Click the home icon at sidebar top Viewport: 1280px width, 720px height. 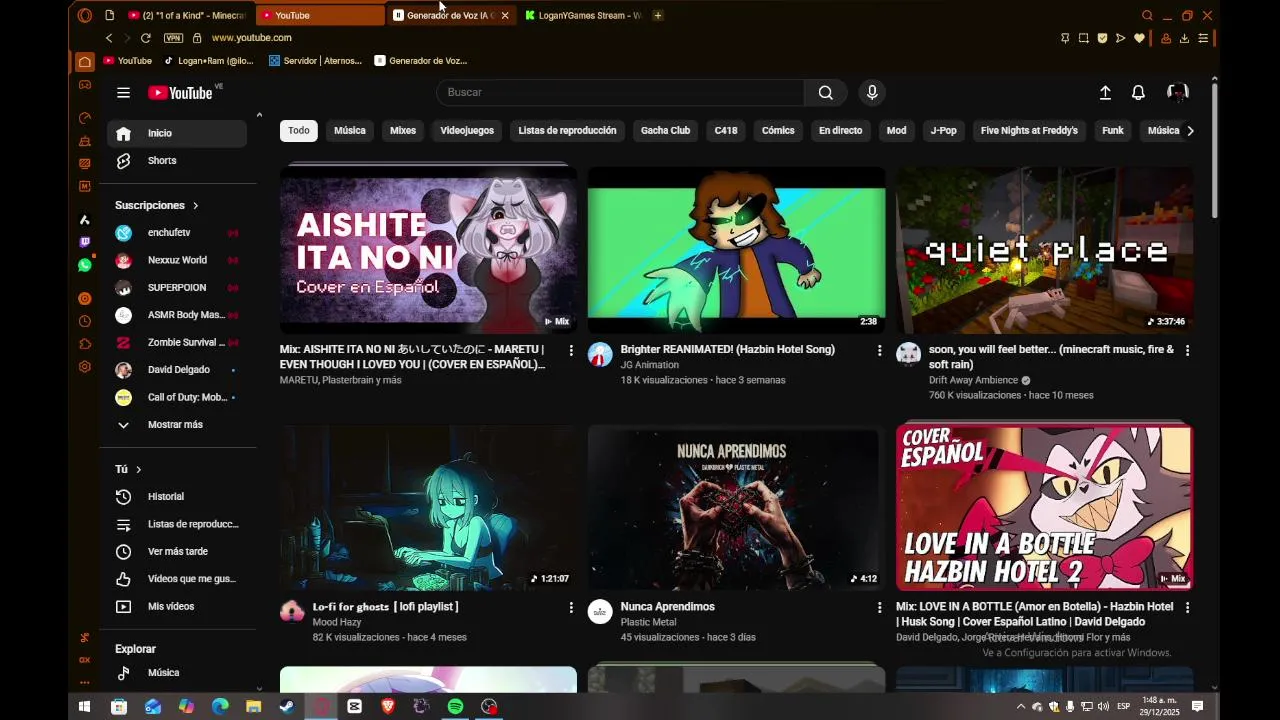(x=85, y=62)
